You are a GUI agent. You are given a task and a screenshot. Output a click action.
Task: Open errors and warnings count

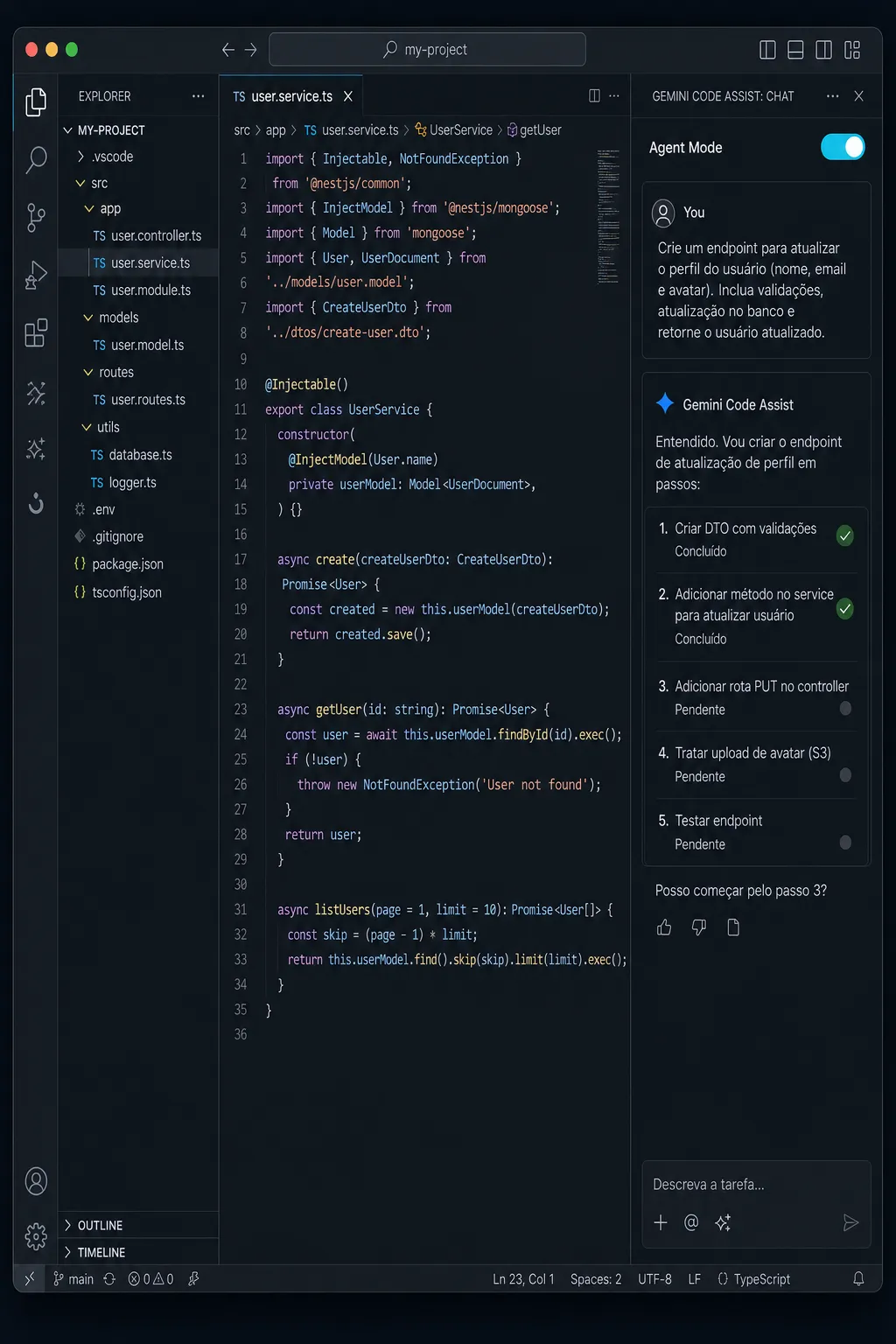coord(150,1279)
